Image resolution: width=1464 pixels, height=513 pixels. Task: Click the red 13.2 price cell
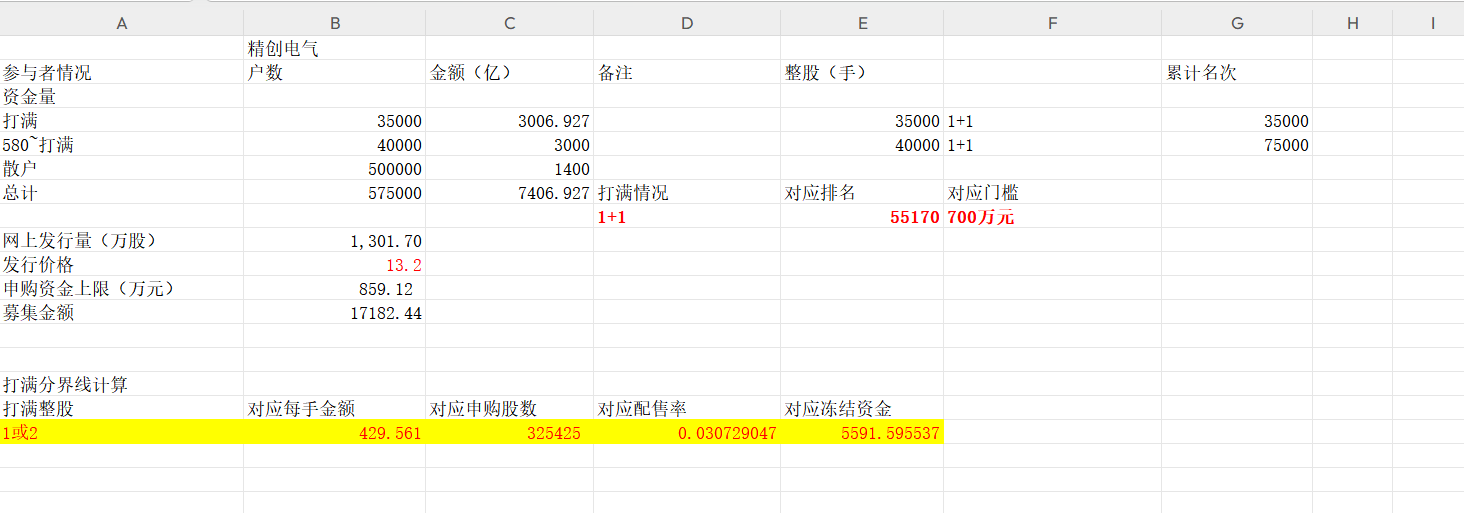tap(334, 264)
